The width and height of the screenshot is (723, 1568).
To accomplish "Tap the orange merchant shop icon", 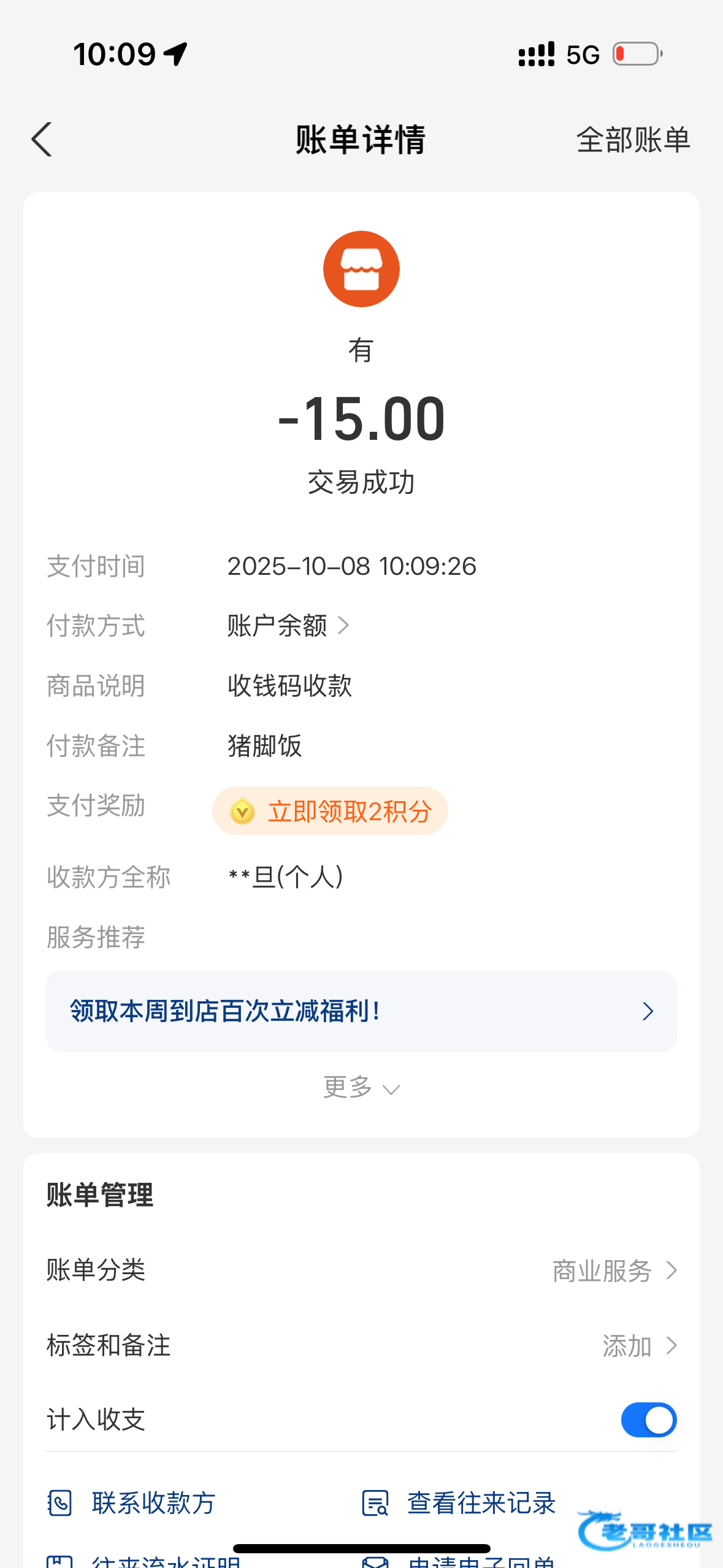I will 361,269.
